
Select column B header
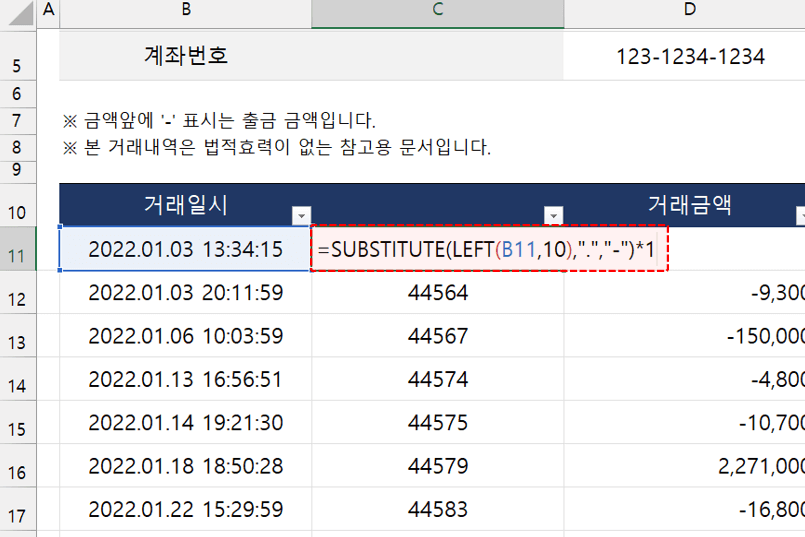coord(186,13)
